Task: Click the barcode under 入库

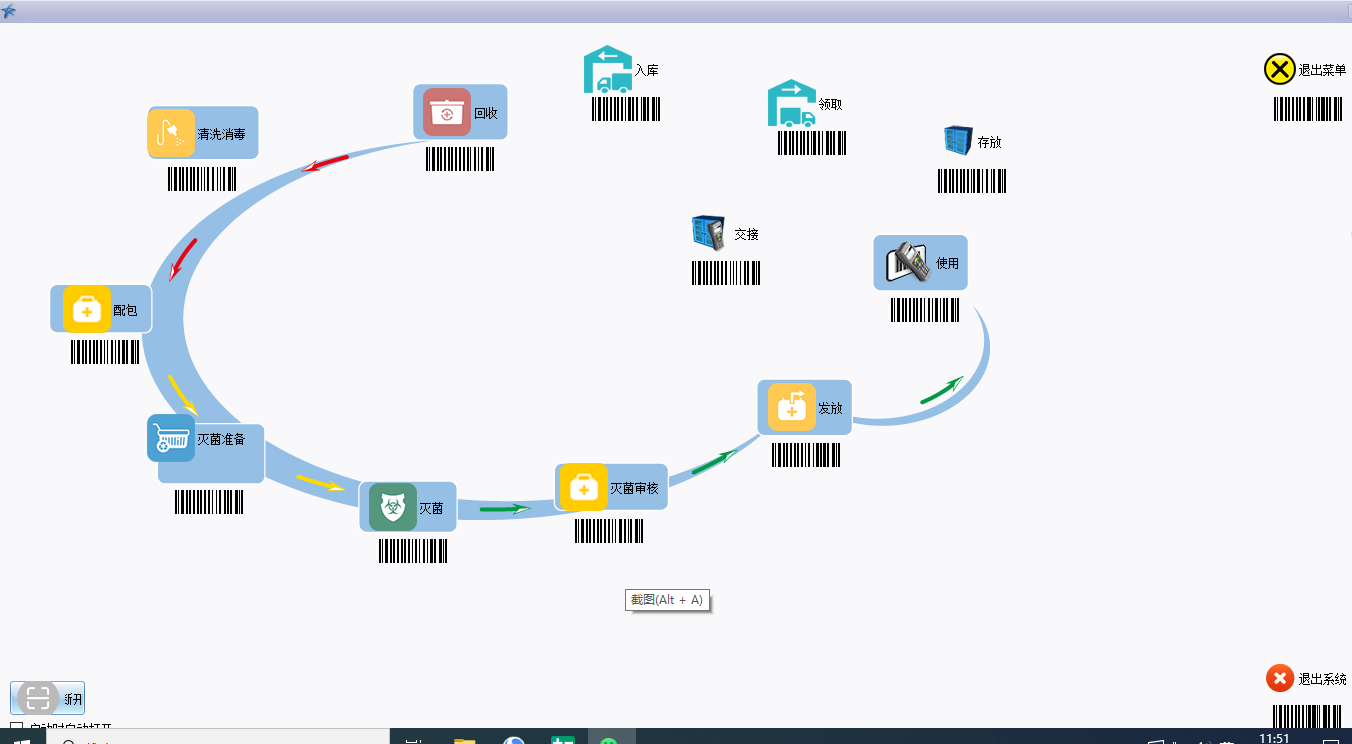Action: pos(626,109)
